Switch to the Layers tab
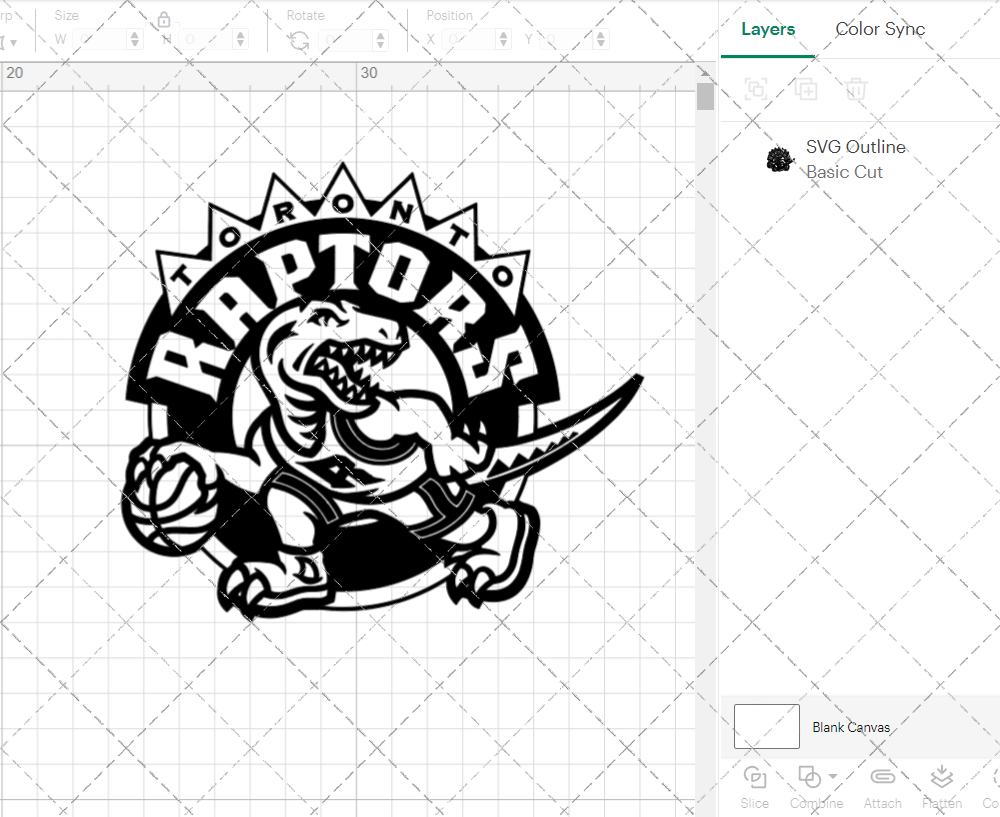The image size is (1000, 817). tap(767, 29)
